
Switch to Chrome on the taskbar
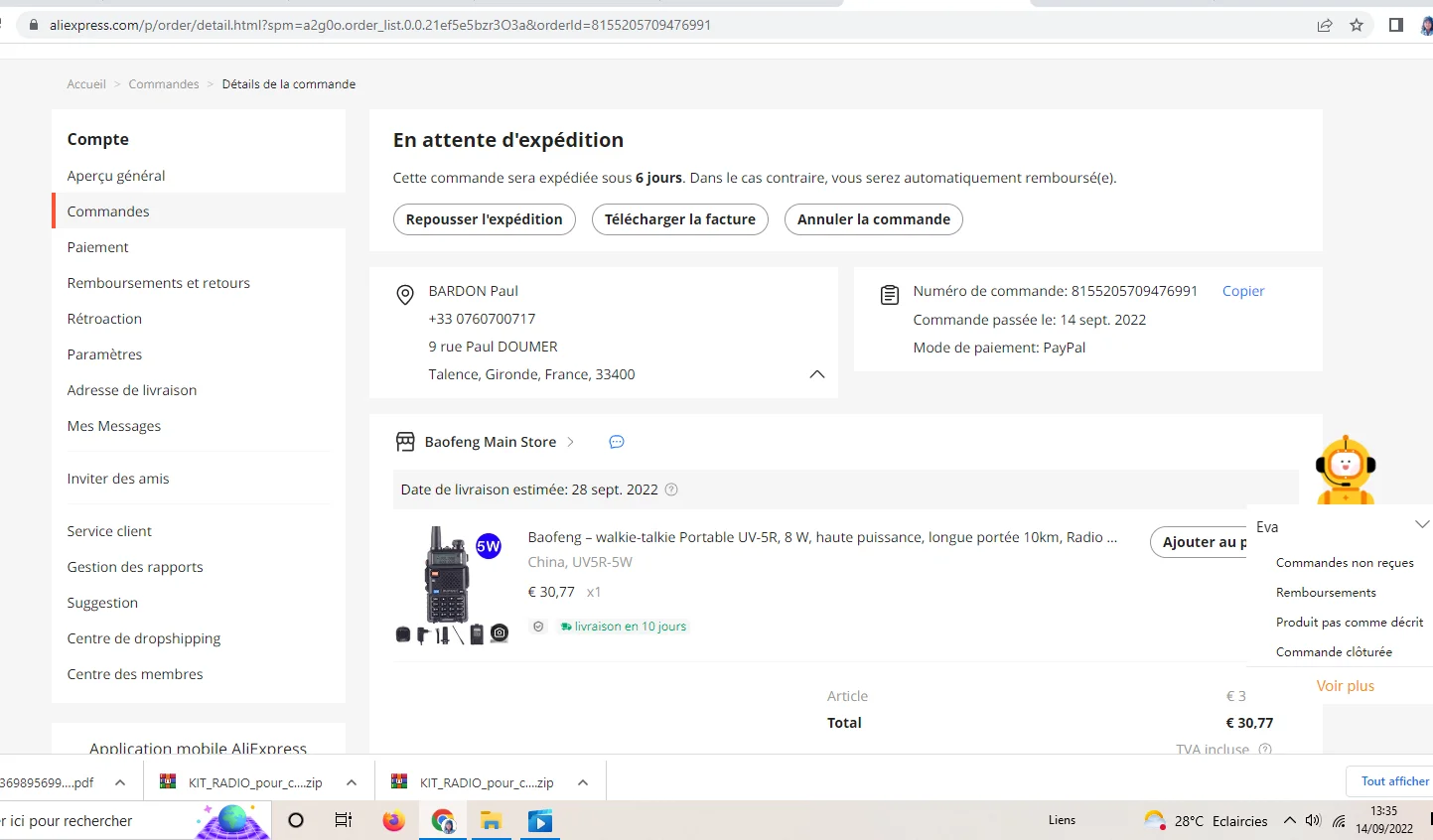(443, 820)
